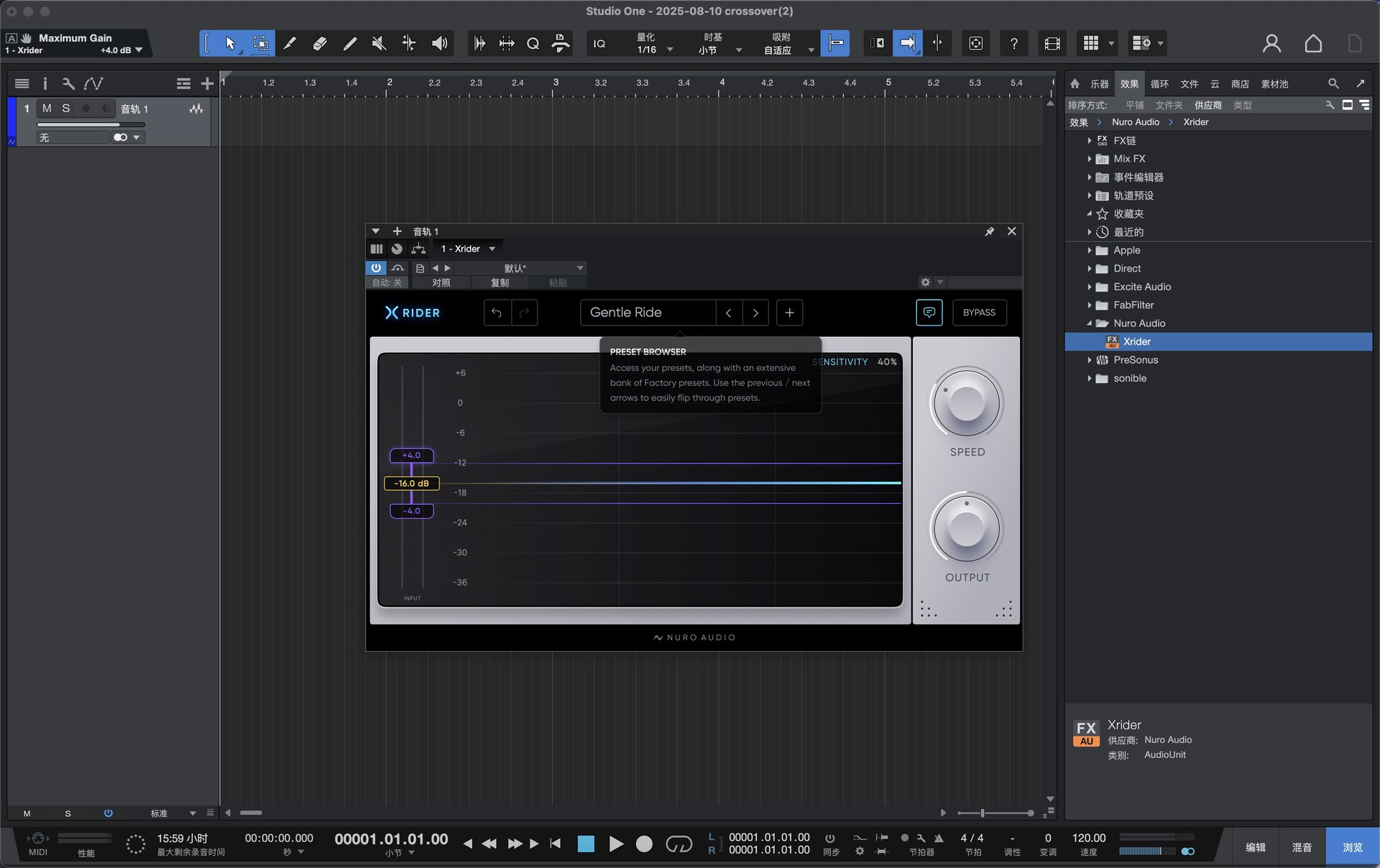Select the Bend tool

[409, 44]
